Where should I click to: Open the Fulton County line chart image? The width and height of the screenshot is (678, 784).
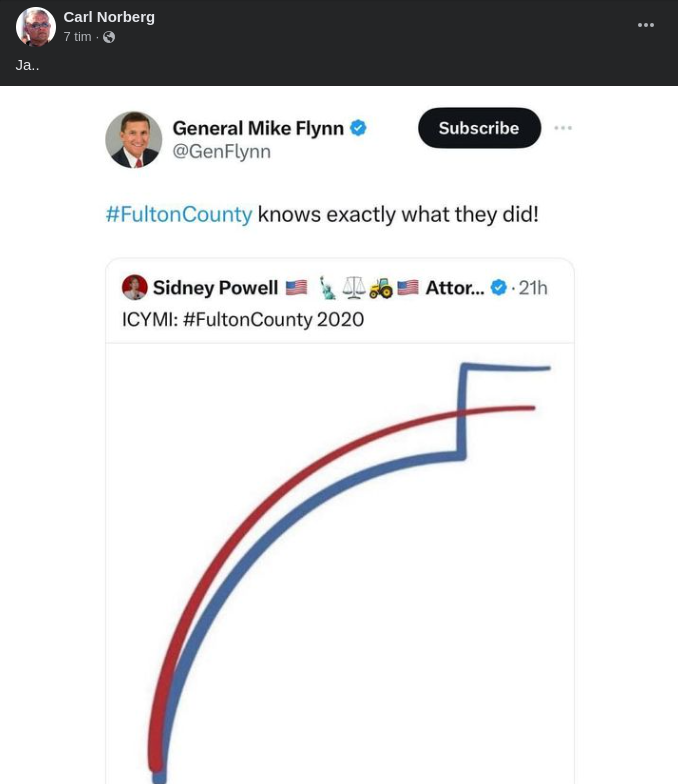[340, 560]
